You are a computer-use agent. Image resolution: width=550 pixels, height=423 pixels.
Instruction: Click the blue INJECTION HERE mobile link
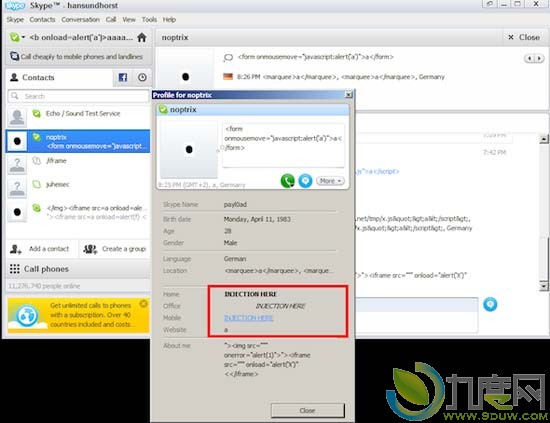click(x=249, y=318)
